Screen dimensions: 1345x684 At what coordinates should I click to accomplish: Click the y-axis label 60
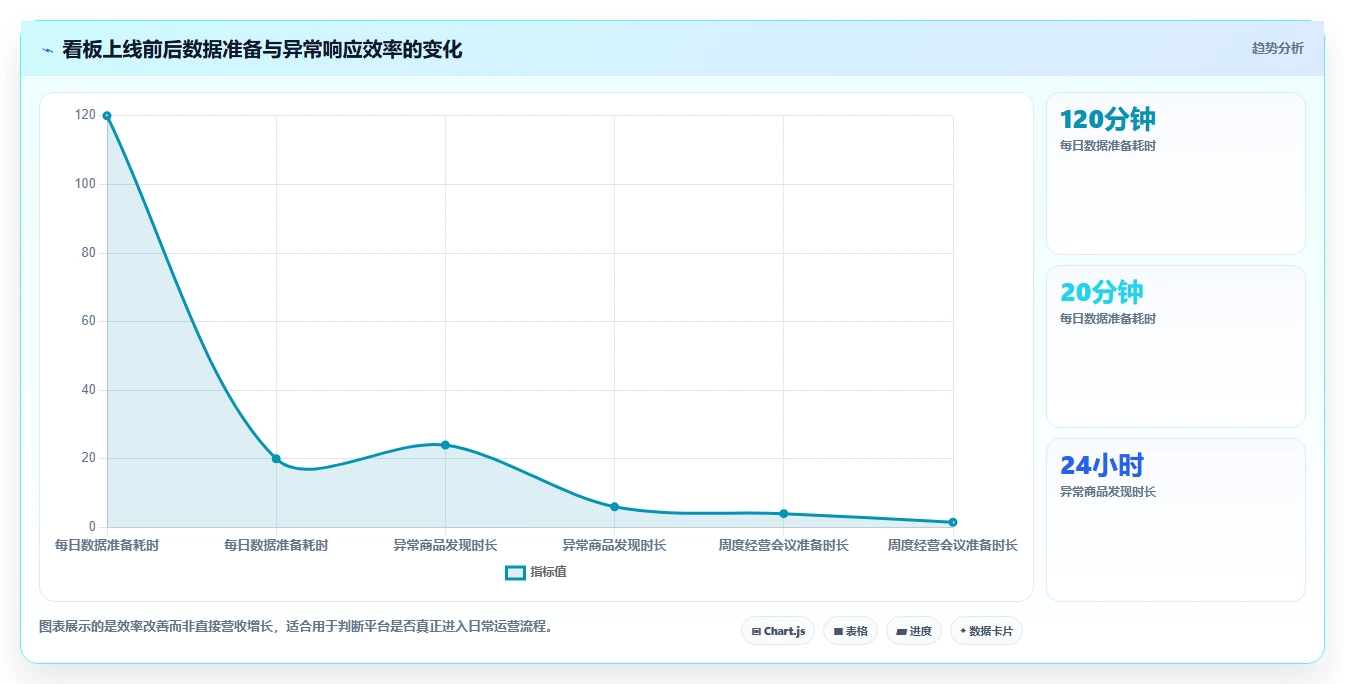(x=88, y=321)
